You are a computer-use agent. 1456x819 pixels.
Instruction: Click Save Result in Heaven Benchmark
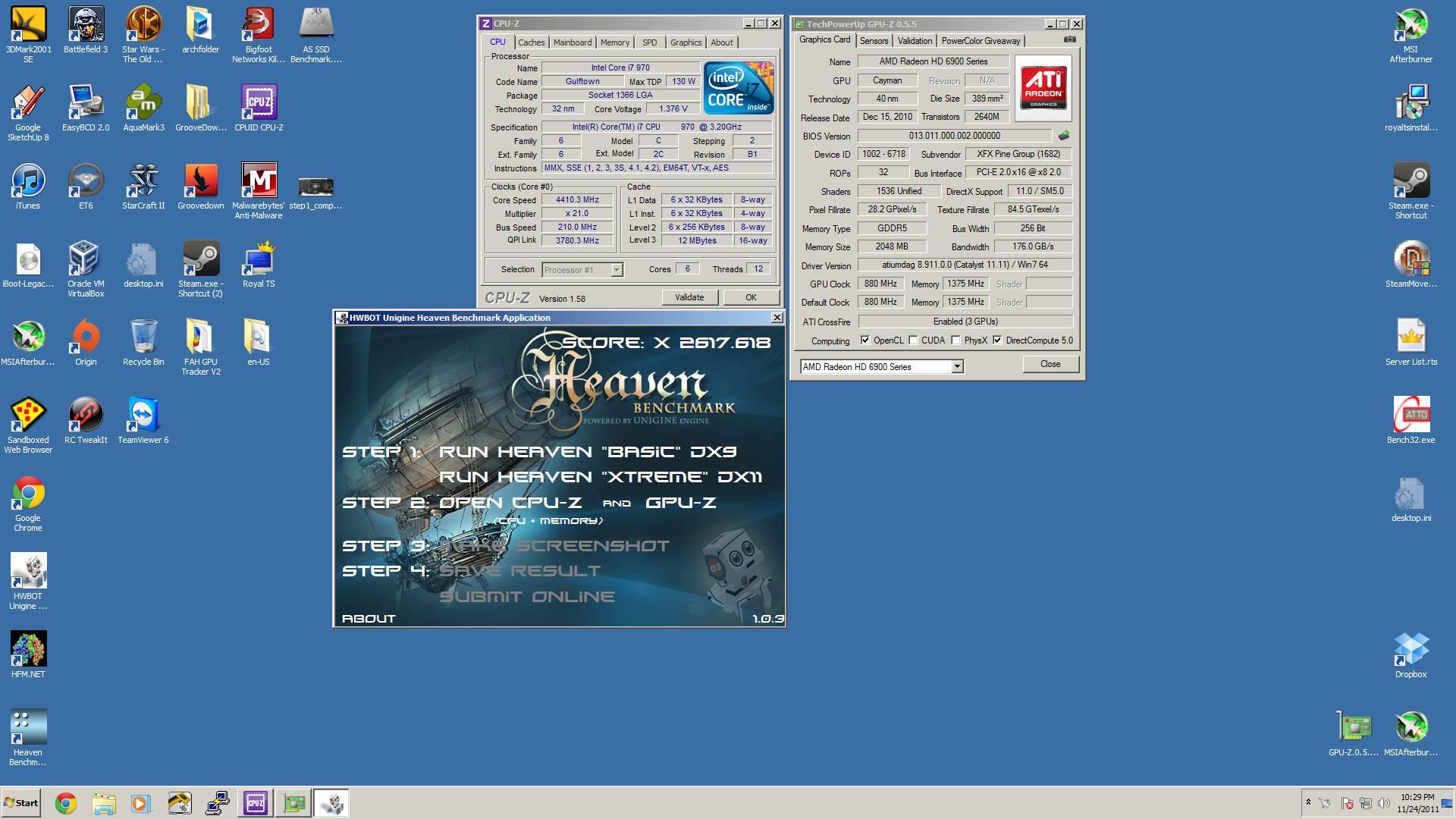click(x=519, y=571)
